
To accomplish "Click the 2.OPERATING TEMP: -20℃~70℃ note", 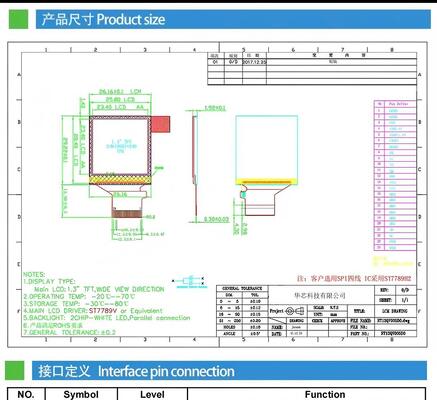I will pos(79,296).
